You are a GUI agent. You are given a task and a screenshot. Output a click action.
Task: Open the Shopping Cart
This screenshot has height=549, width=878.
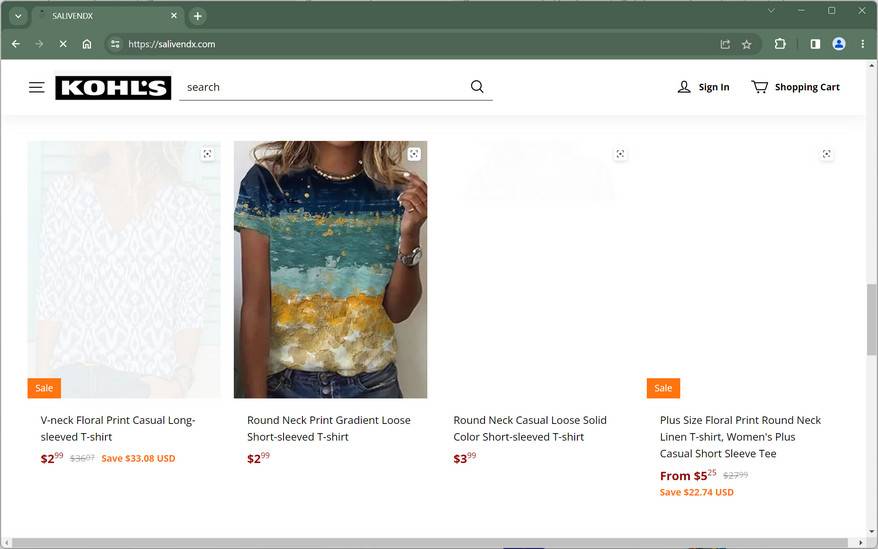point(795,87)
